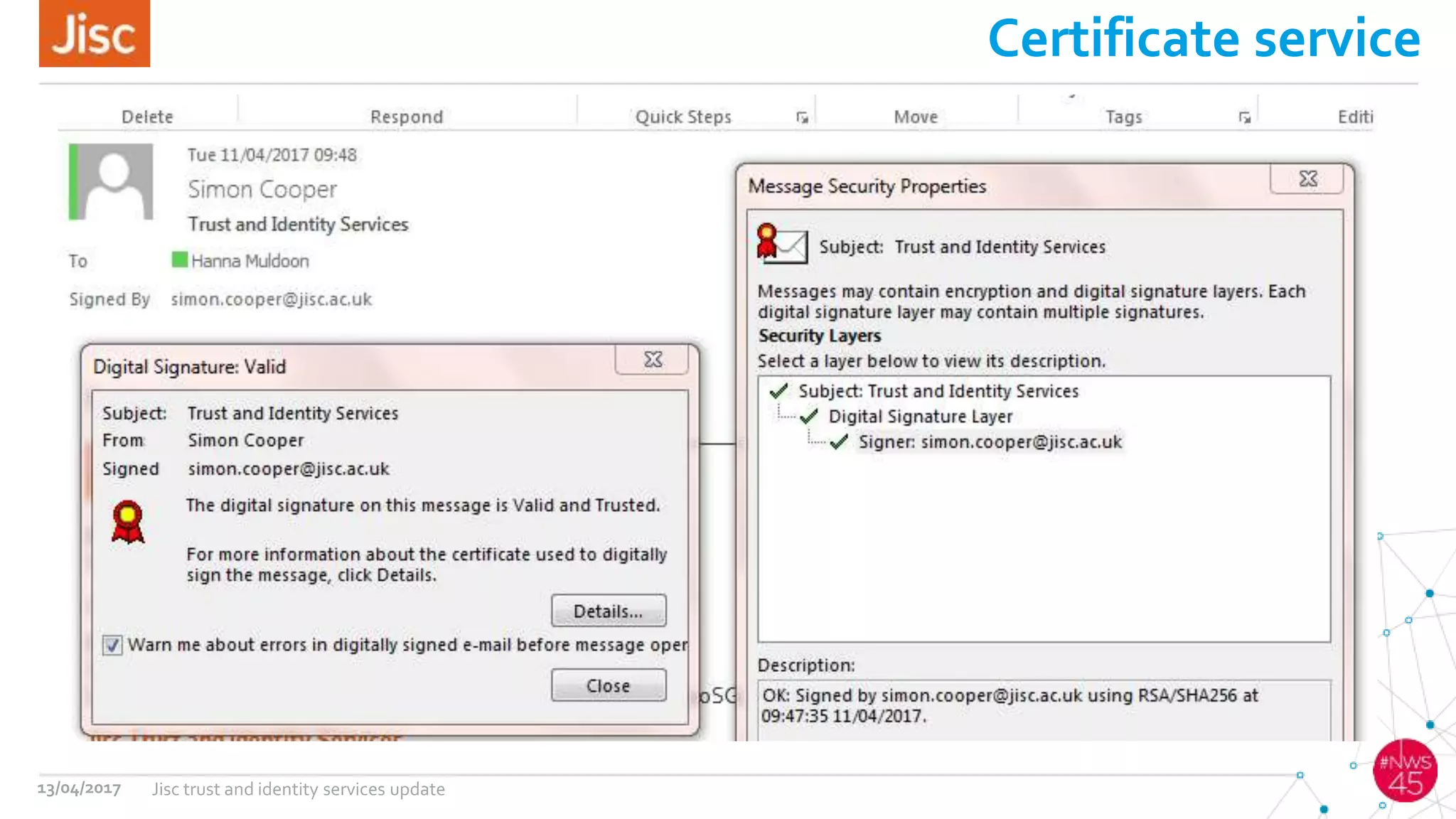Click the green checkmark beside the Subject tree entry
1456x819 pixels.
coord(779,391)
